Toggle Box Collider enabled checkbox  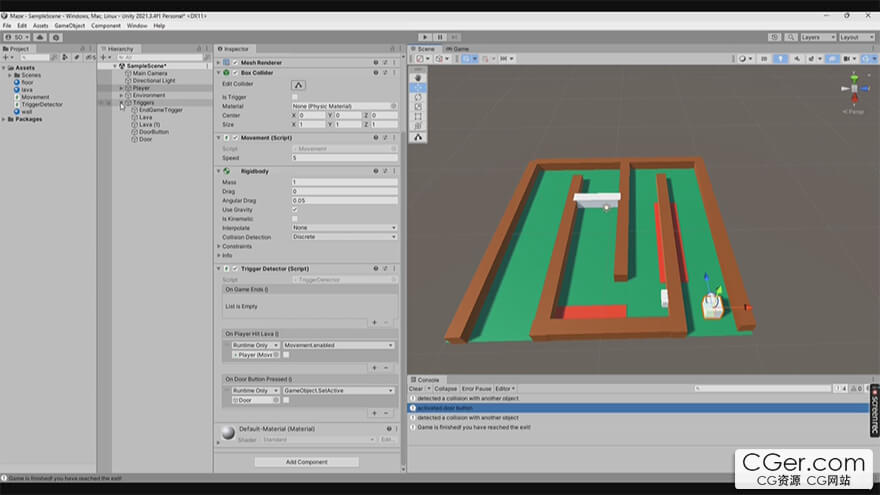coord(235,73)
